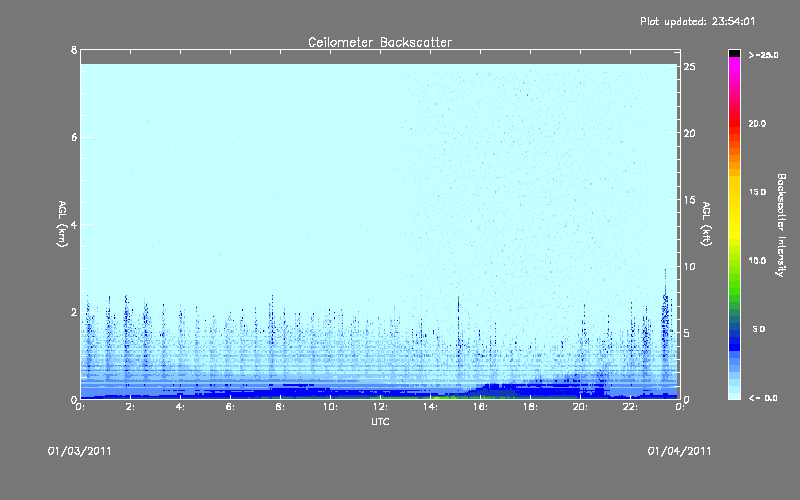800x500 pixels.
Task: Click the green-tipped backscatter spike after 15 UTC
Action: point(458,327)
